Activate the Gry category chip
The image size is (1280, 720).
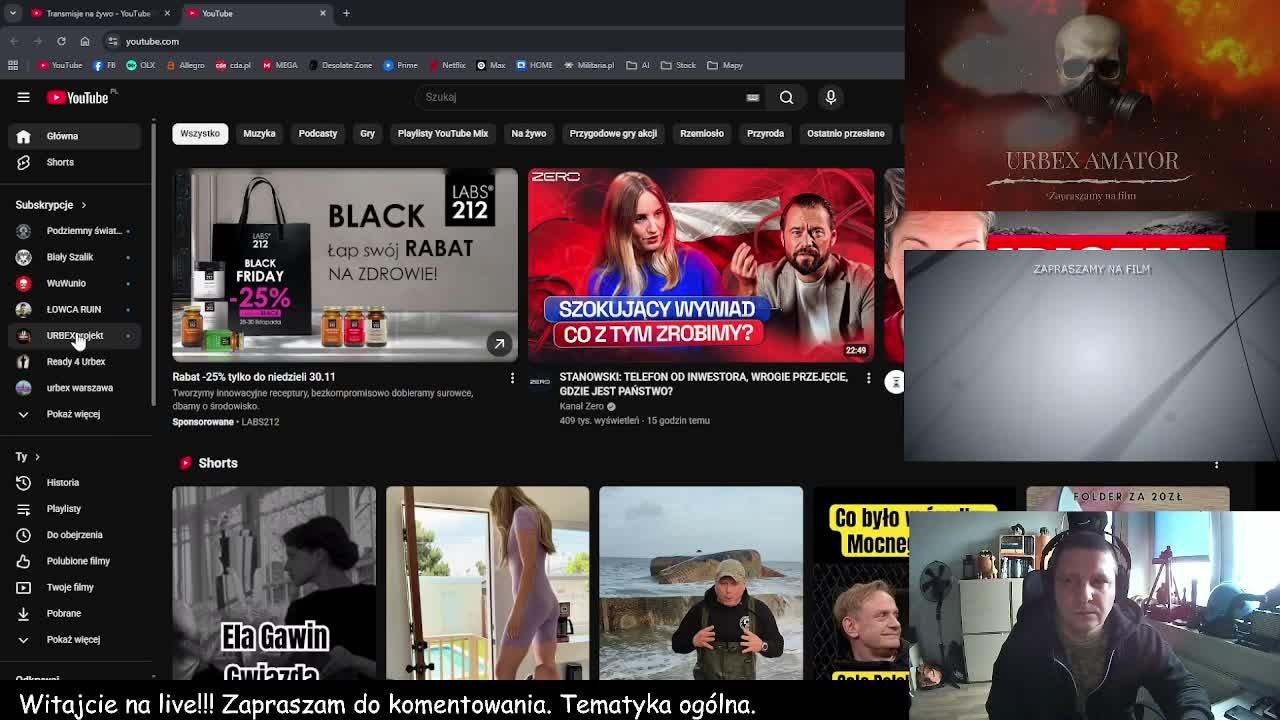click(367, 133)
